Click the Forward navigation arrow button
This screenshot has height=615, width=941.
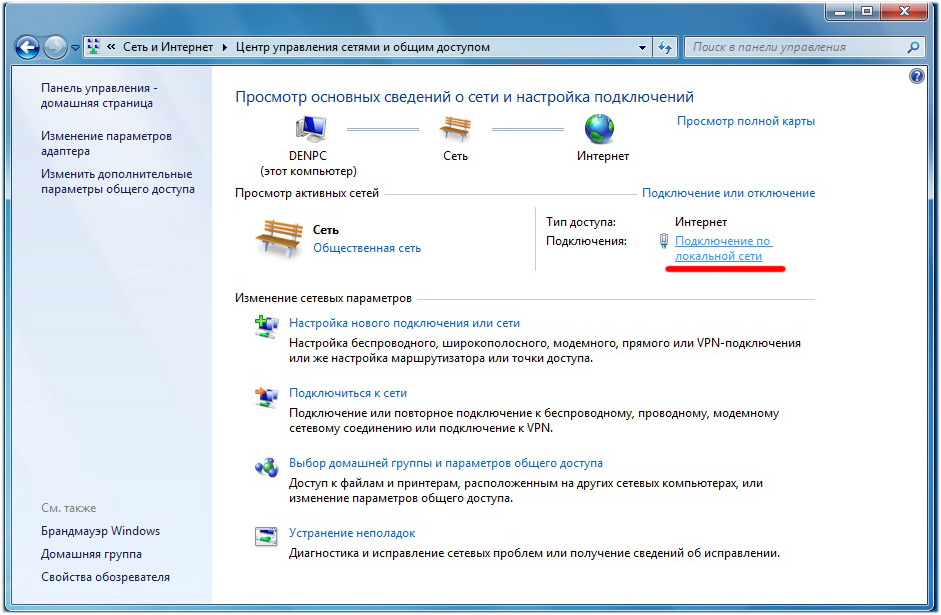56,47
